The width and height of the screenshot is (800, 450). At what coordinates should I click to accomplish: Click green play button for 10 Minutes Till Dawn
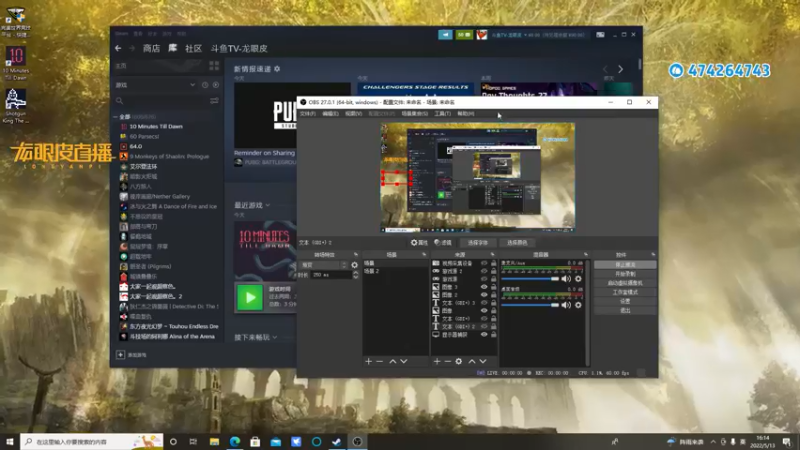point(250,297)
